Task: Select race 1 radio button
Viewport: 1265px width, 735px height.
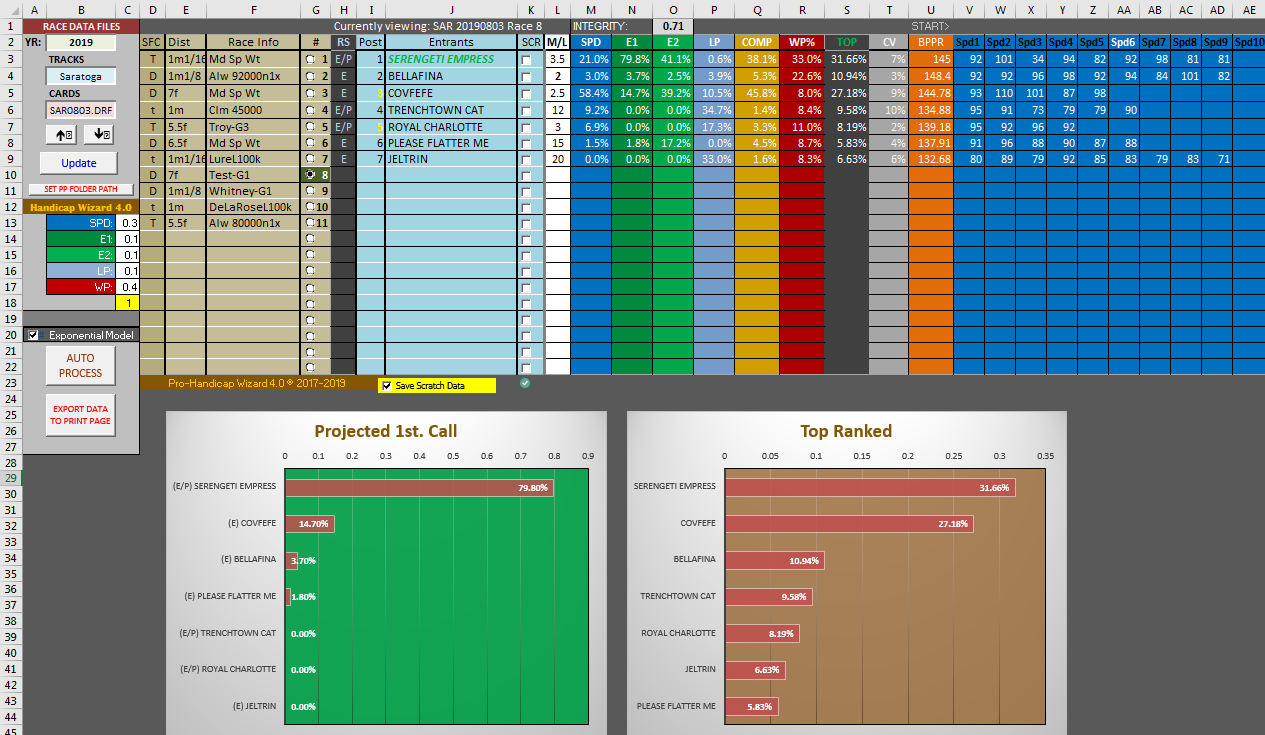Action: (311, 59)
